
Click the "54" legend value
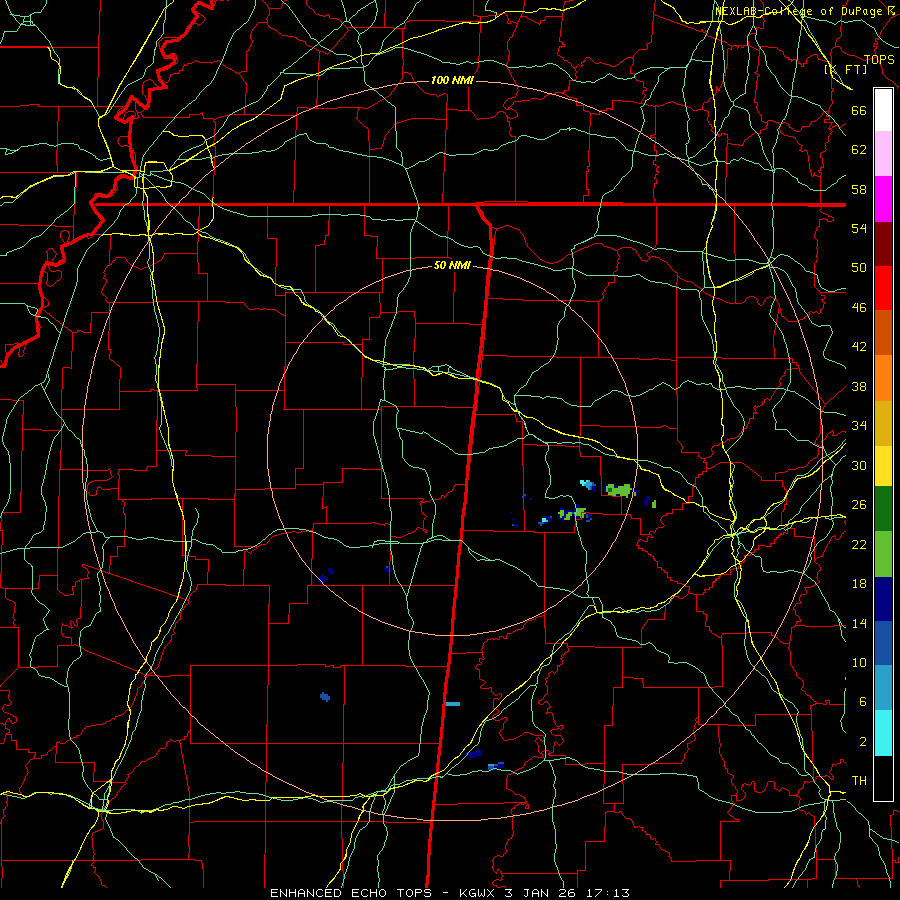point(859,228)
